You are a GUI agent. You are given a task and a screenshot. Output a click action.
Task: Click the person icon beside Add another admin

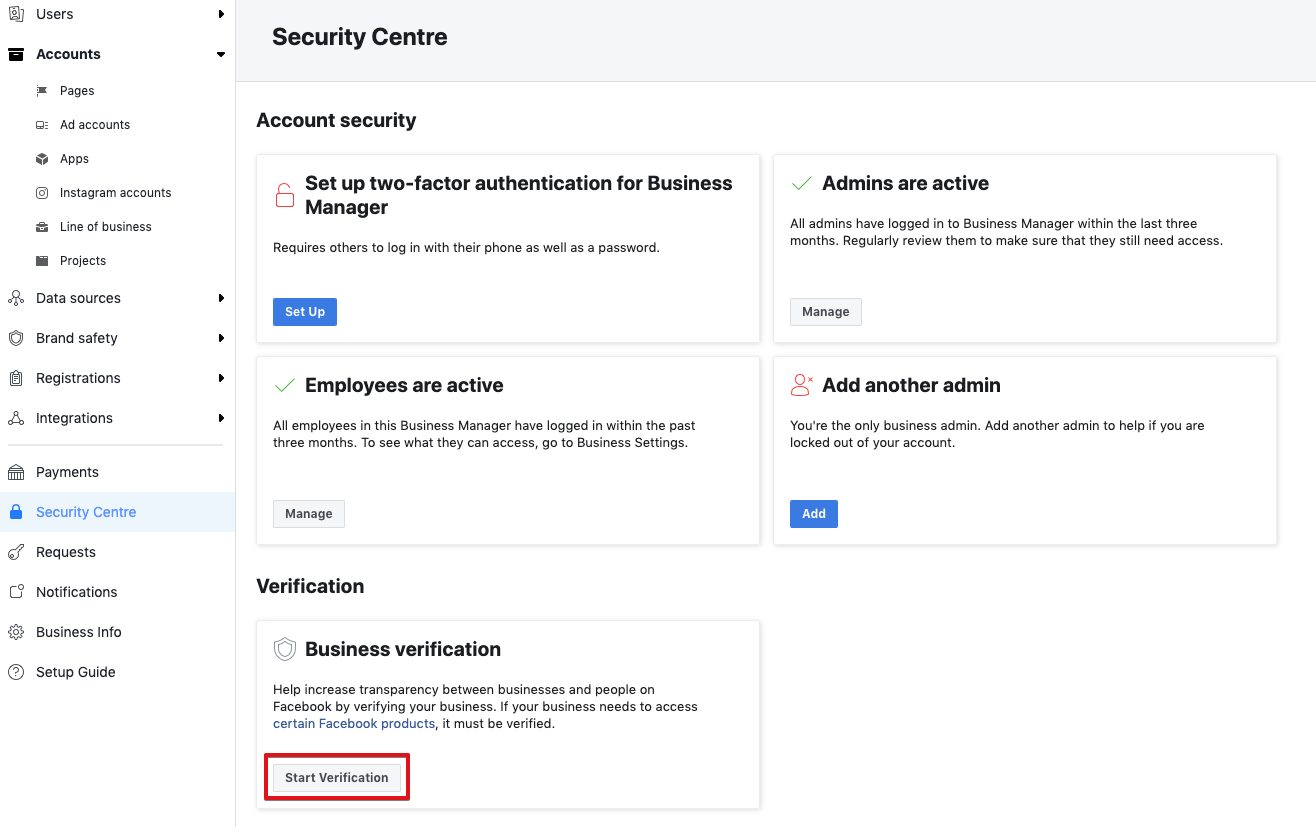point(802,385)
